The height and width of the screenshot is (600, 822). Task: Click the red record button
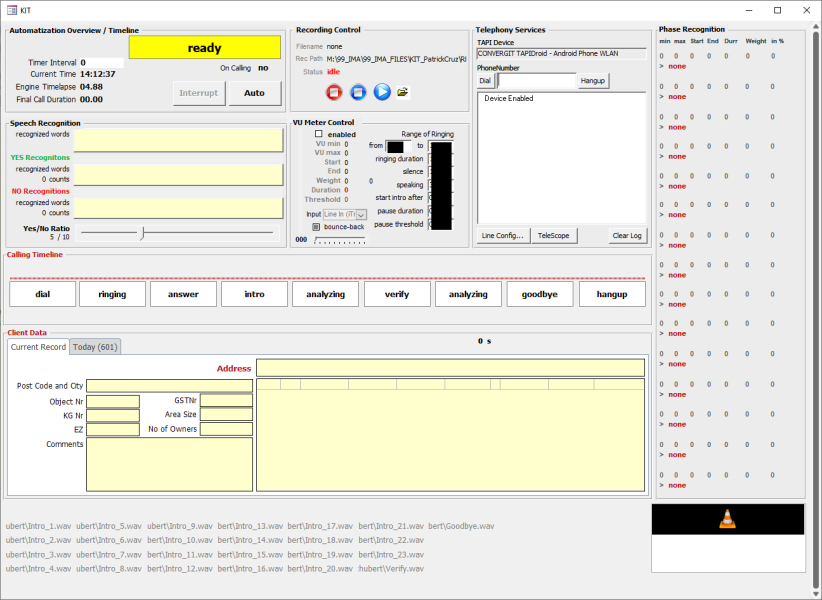click(334, 92)
